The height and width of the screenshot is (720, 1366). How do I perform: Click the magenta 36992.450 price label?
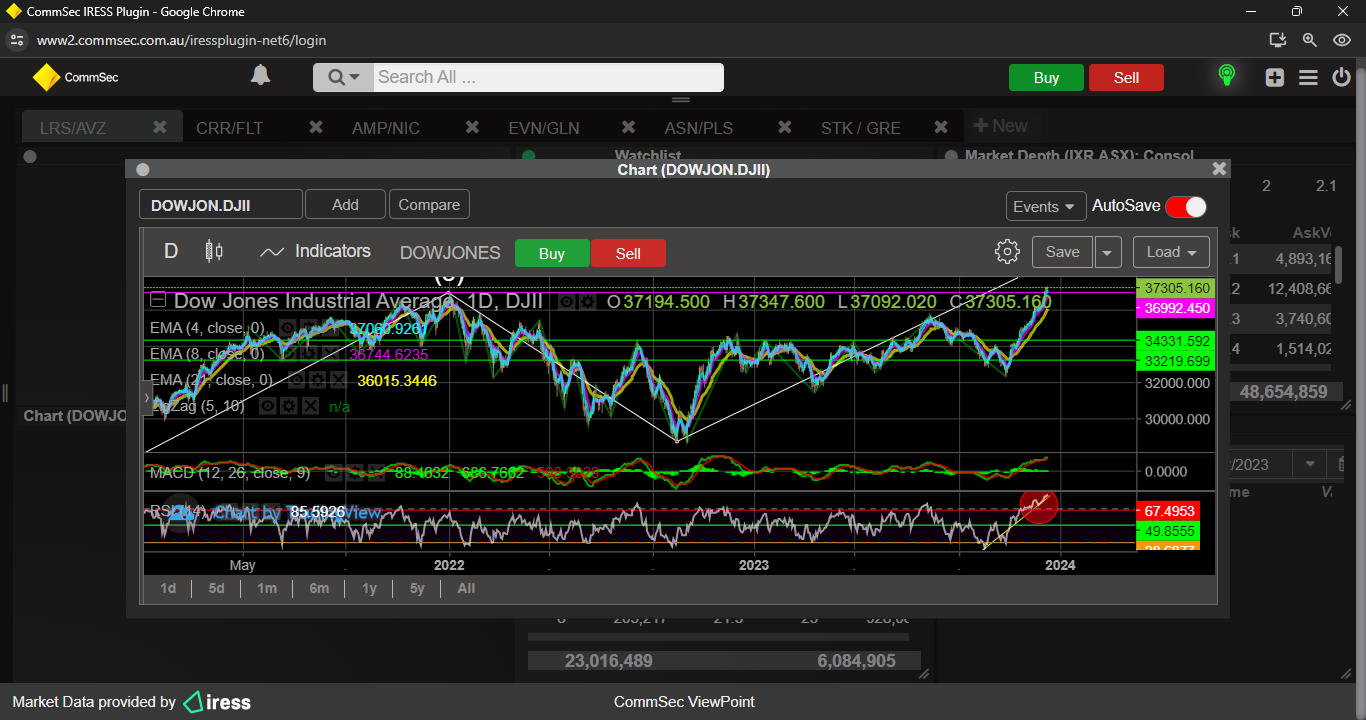point(1176,308)
